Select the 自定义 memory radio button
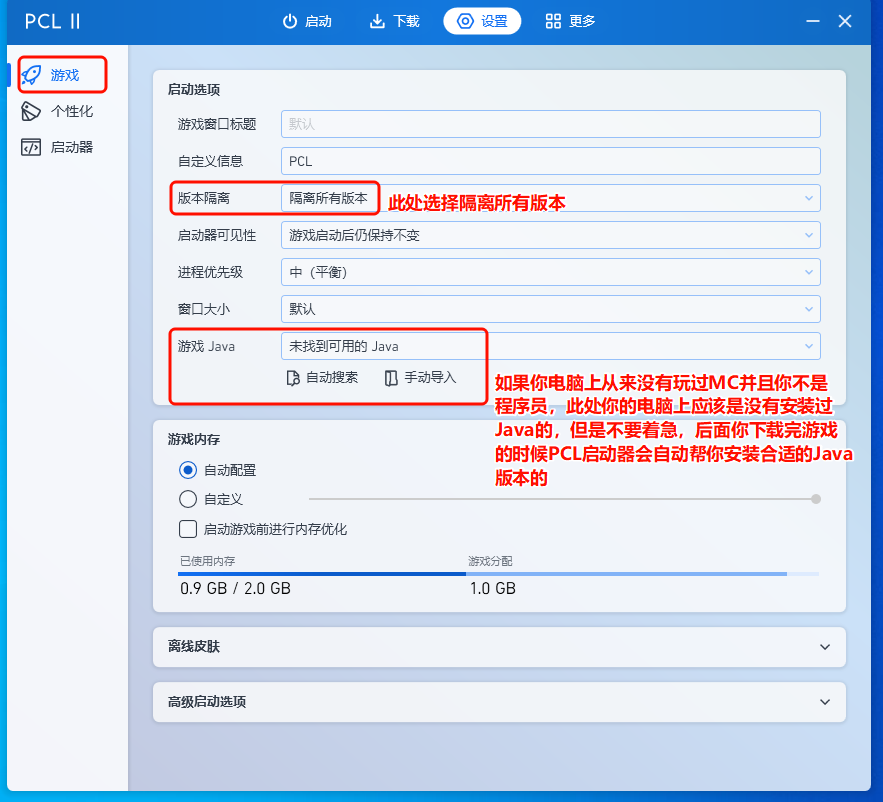The width and height of the screenshot is (883, 802). pyautogui.click(x=187, y=499)
